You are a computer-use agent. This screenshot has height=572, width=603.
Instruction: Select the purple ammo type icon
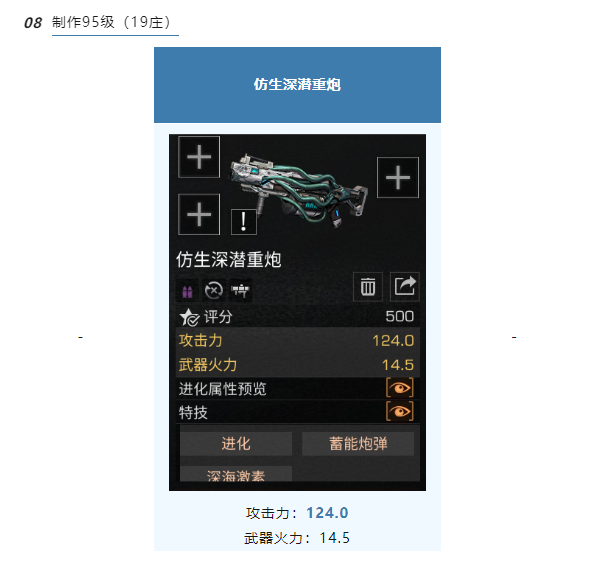[187, 291]
